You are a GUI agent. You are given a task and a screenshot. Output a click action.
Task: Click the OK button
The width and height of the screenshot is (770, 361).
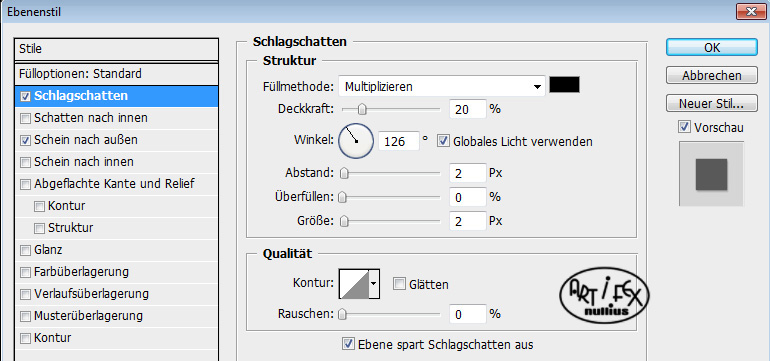[x=712, y=47]
